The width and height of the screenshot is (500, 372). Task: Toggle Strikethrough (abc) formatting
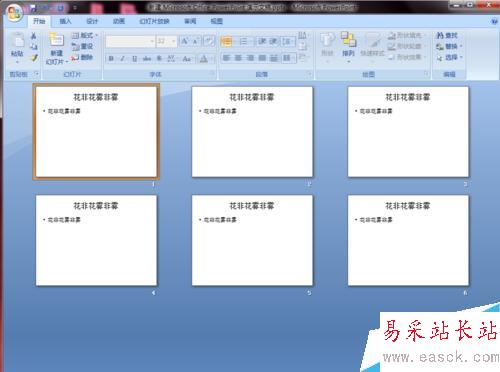click(147, 59)
